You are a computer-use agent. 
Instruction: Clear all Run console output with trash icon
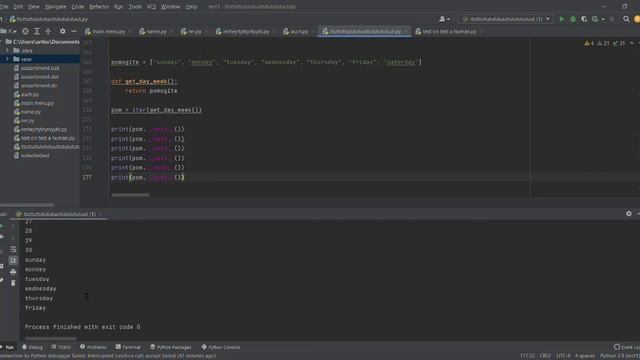pyautogui.click(x=13, y=283)
